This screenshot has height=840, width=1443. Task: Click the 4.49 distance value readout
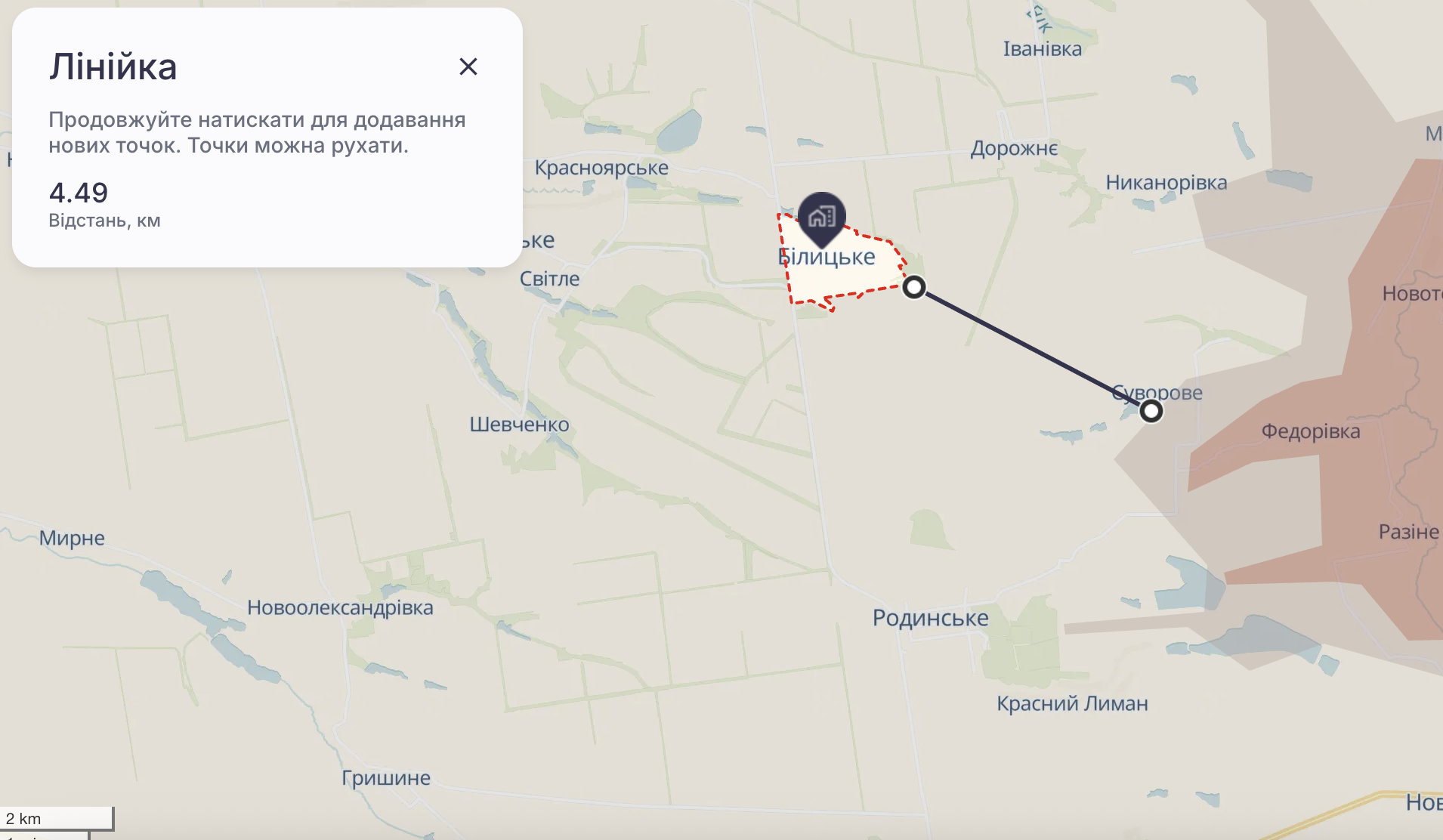79,193
